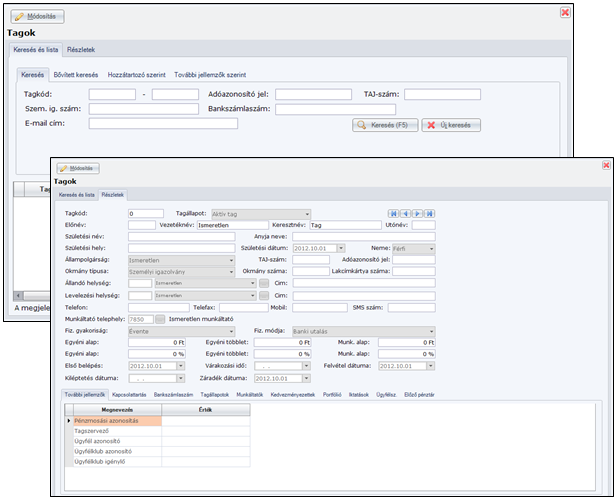Jump to the first member record
Viewport: 616px width, 500px height.
tap(395, 213)
